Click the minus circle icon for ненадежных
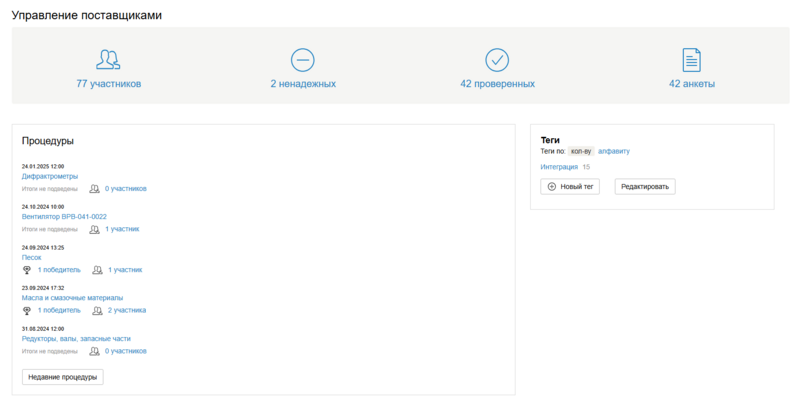Image resolution: width=800 pixels, height=408 pixels. point(302,59)
